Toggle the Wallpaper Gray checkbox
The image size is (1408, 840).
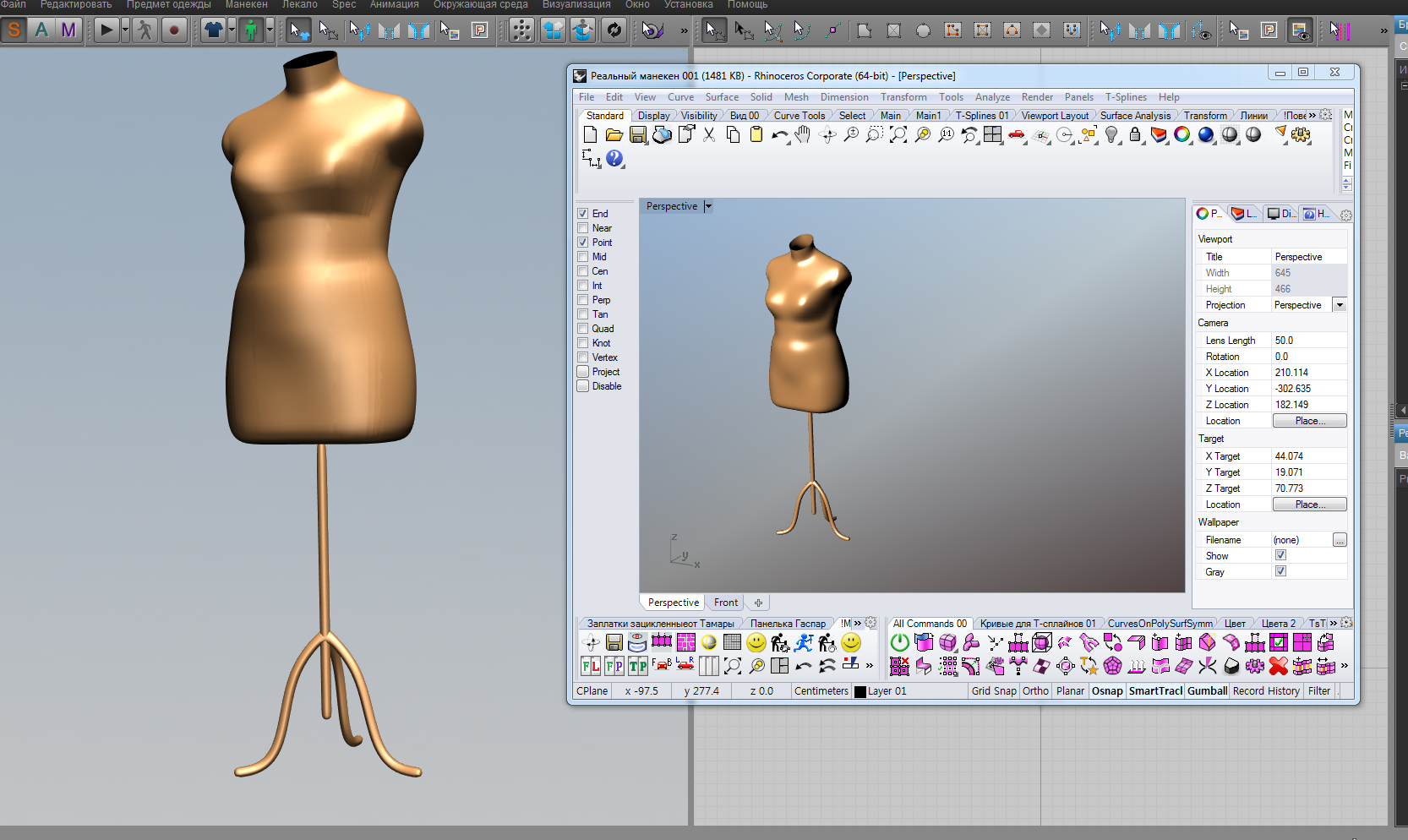(1280, 571)
